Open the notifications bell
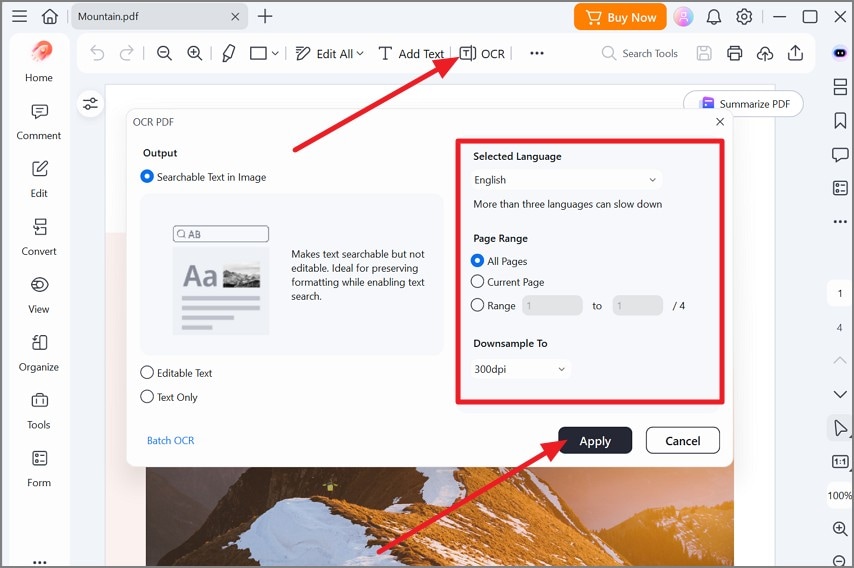Screen dimensions: 854x568 [x=713, y=17]
